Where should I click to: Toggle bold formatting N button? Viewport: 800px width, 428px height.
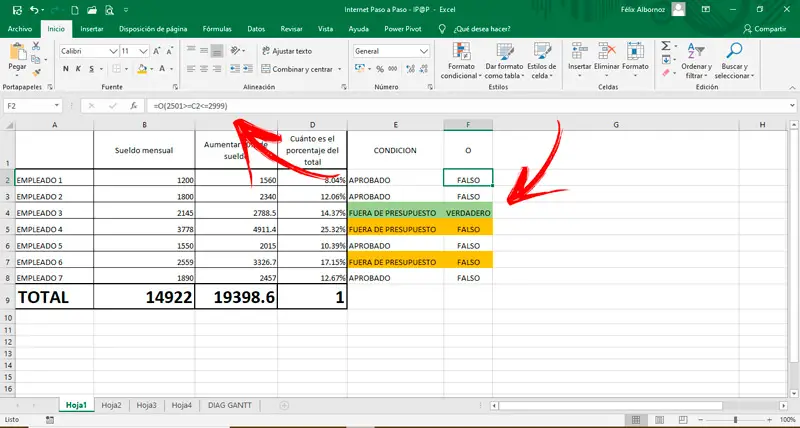66,69
